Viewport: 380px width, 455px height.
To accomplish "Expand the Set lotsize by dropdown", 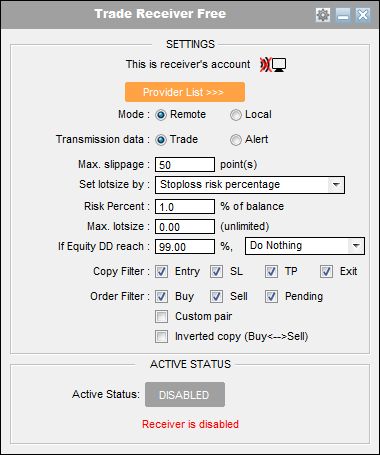I will pos(250,185).
